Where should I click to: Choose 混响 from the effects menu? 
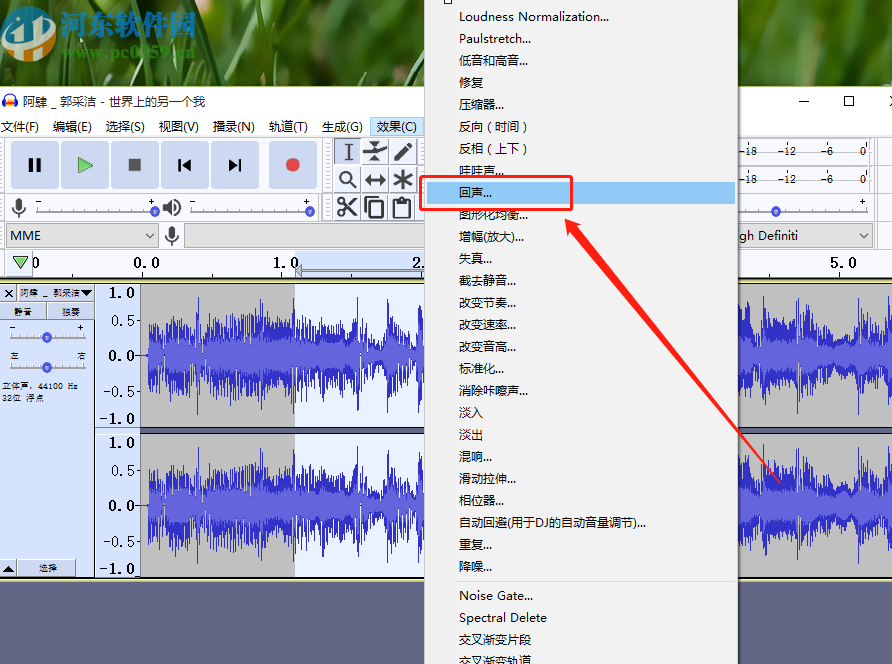[477, 455]
